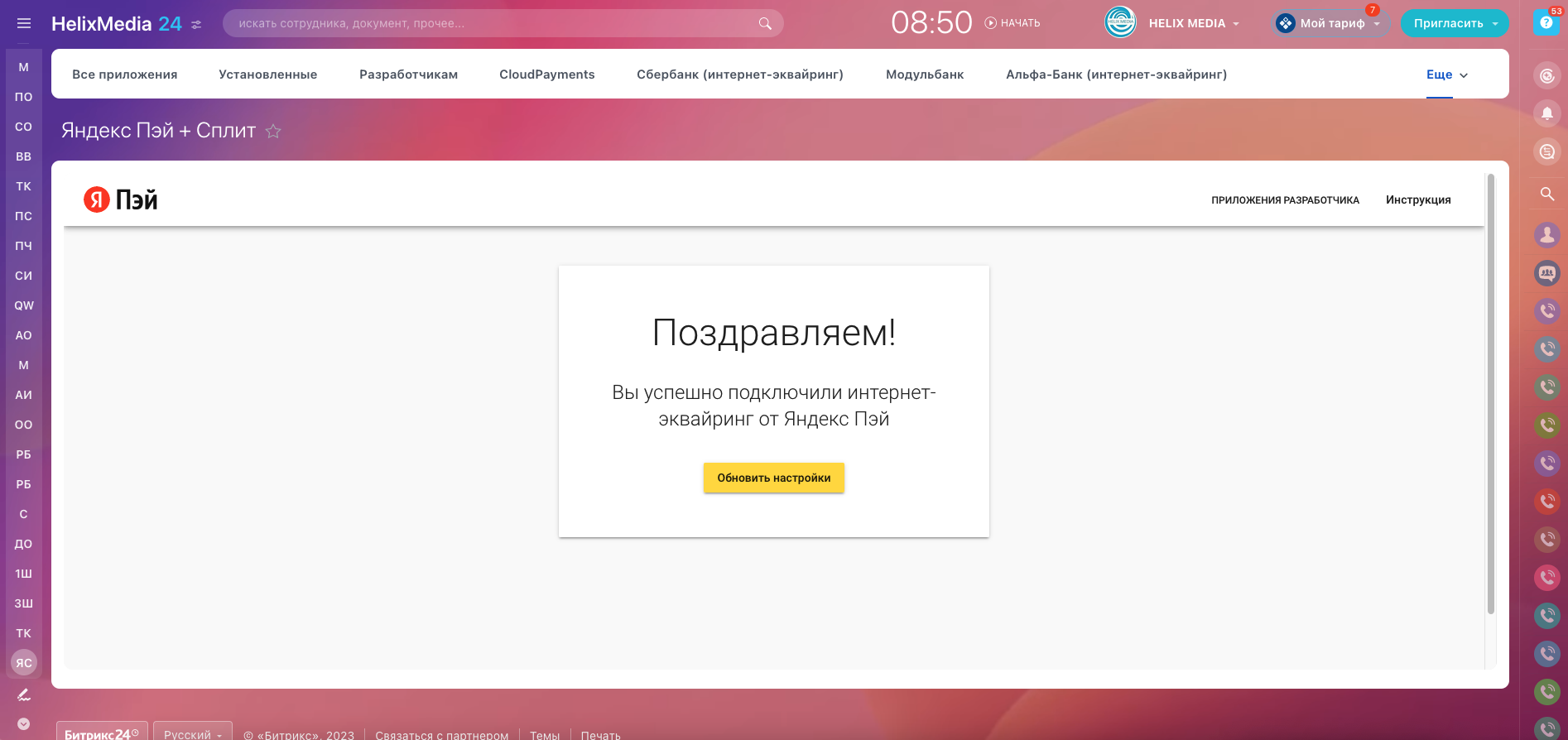Expand the HELIX MEDIA account dropdown
This screenshot has height=740, width=1568.
pyautogui.click(x=1236, y=24)
